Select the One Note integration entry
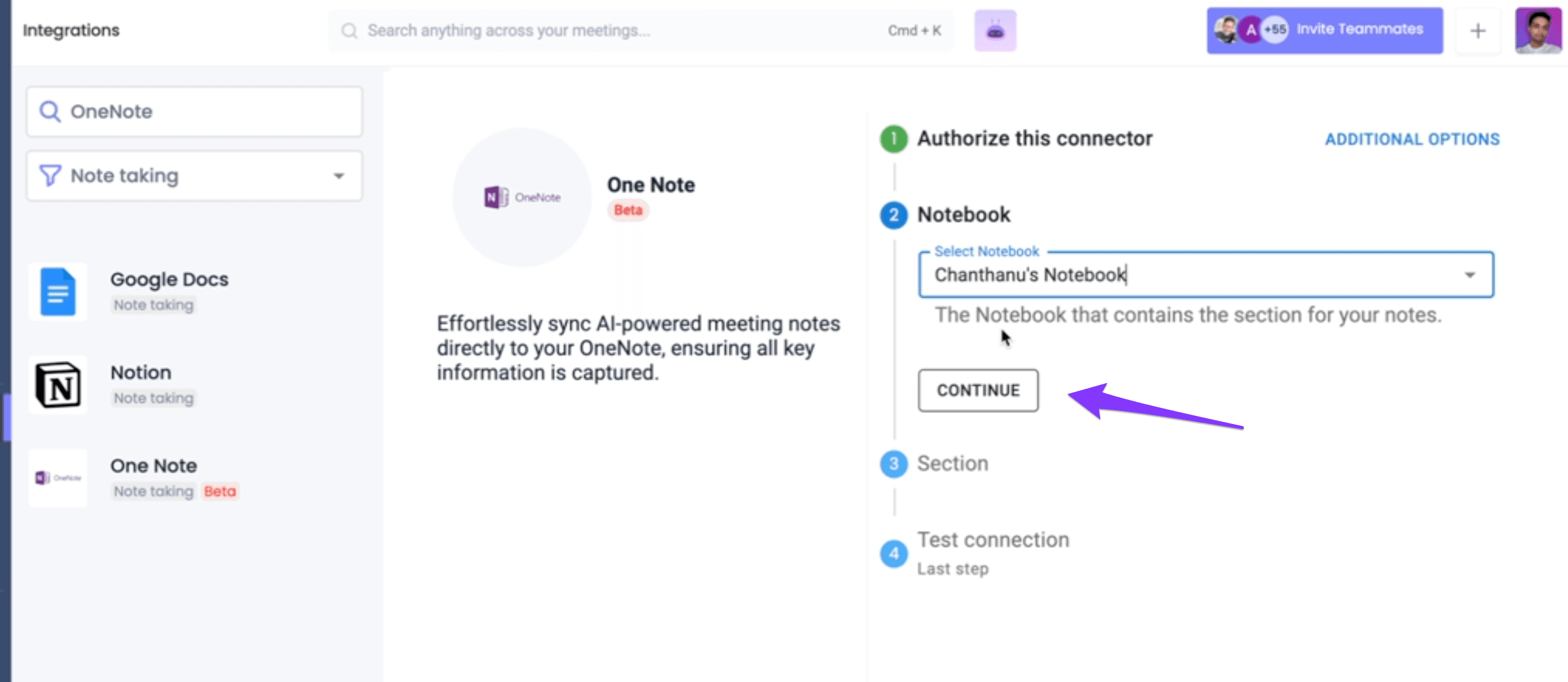The image size is (1568, 682). click(194, 478)
